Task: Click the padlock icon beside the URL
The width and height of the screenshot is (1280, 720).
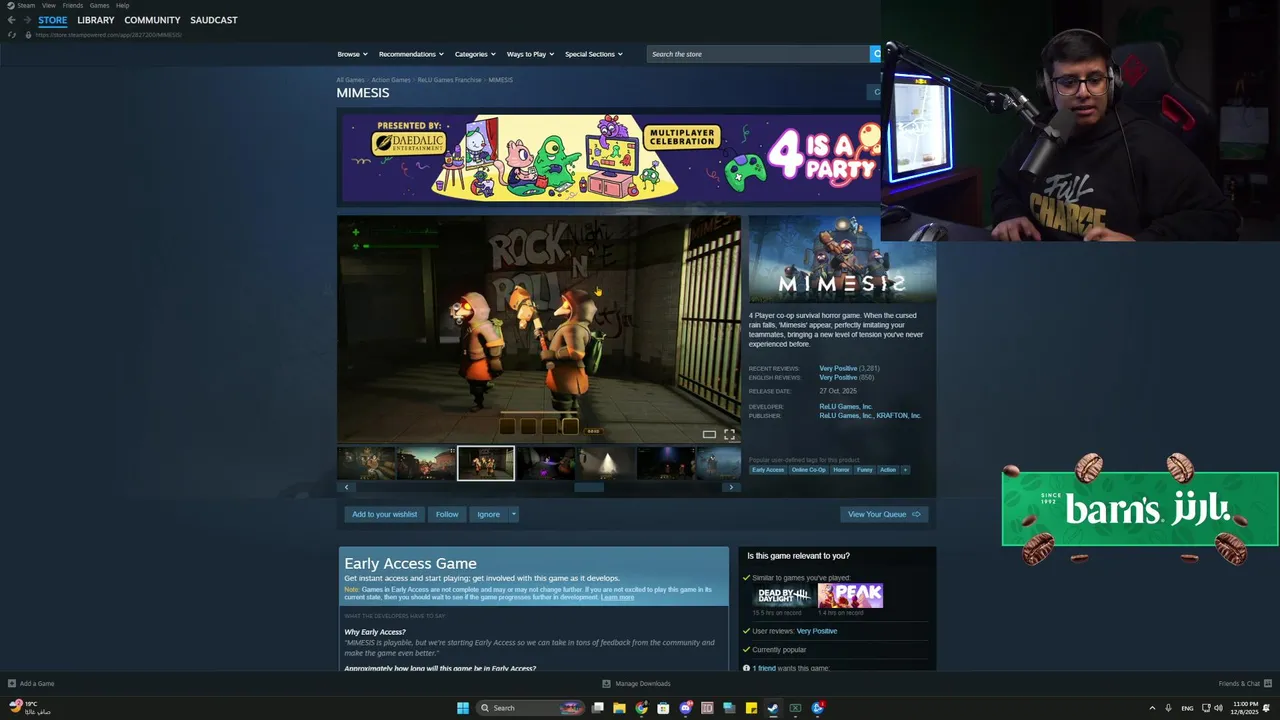Action: pos(28,35)
